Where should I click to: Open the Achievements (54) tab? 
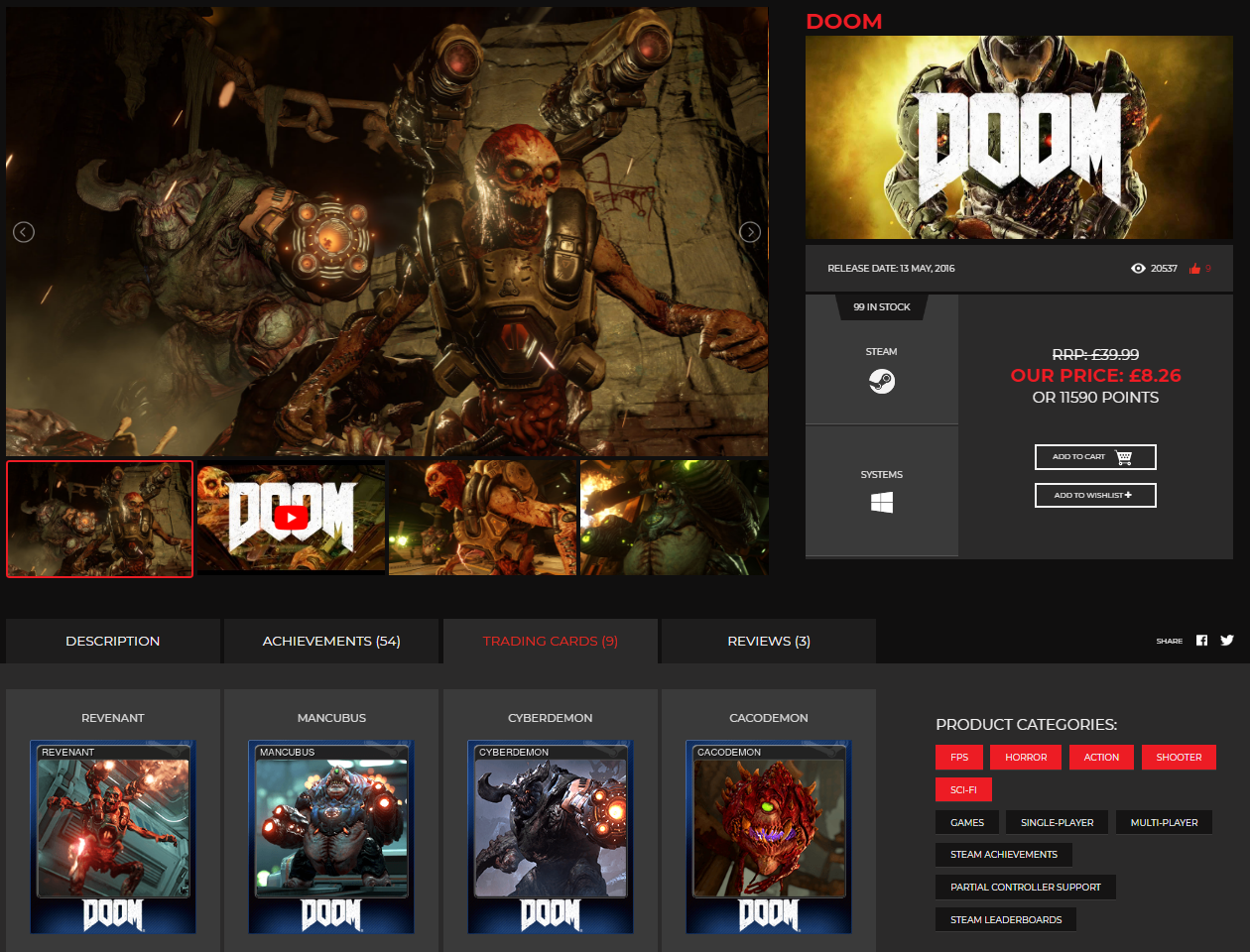pos(331,641)
